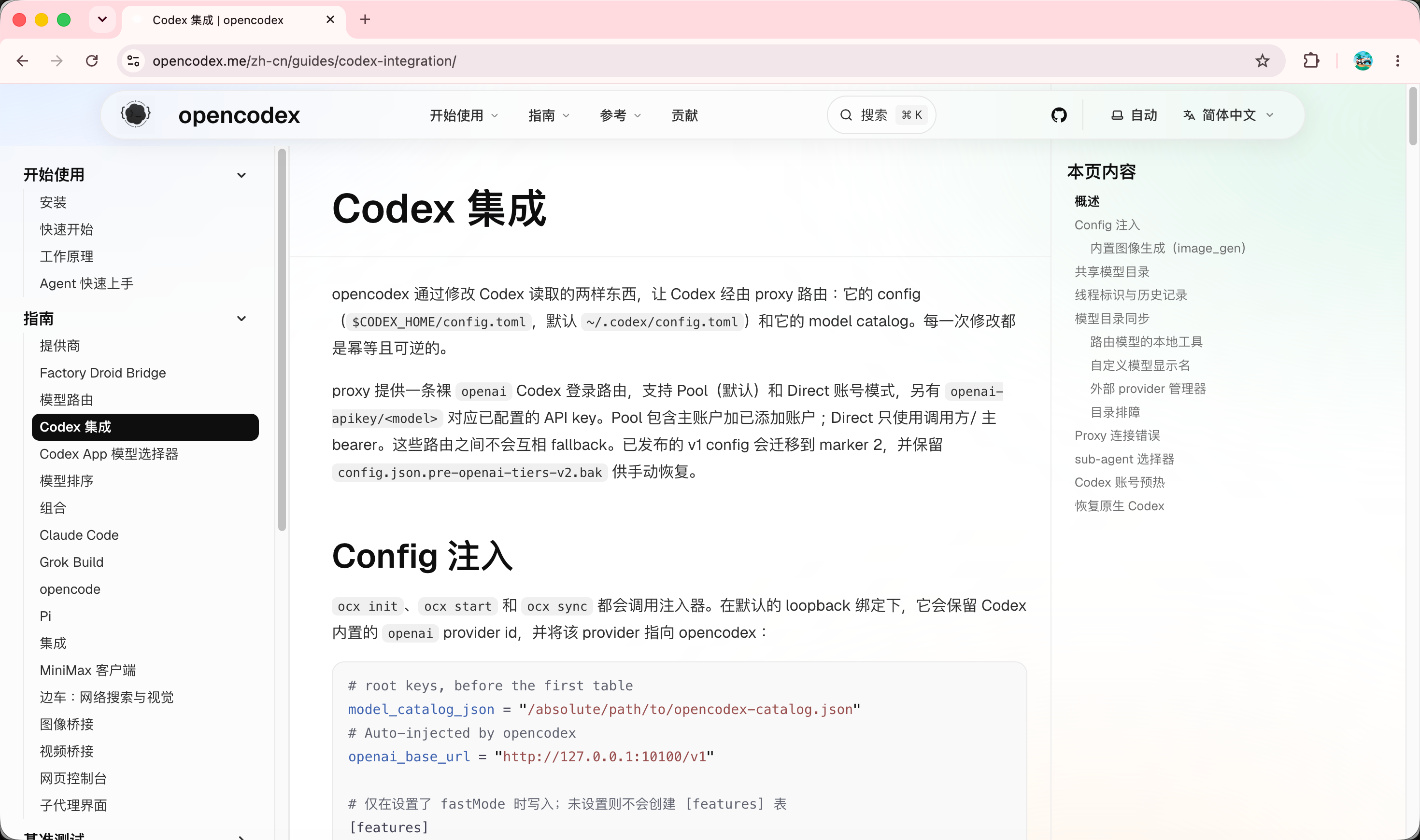The image size is (1420, 840).
Task: Open 安装 in the sidebar
Action: point(53,202)
